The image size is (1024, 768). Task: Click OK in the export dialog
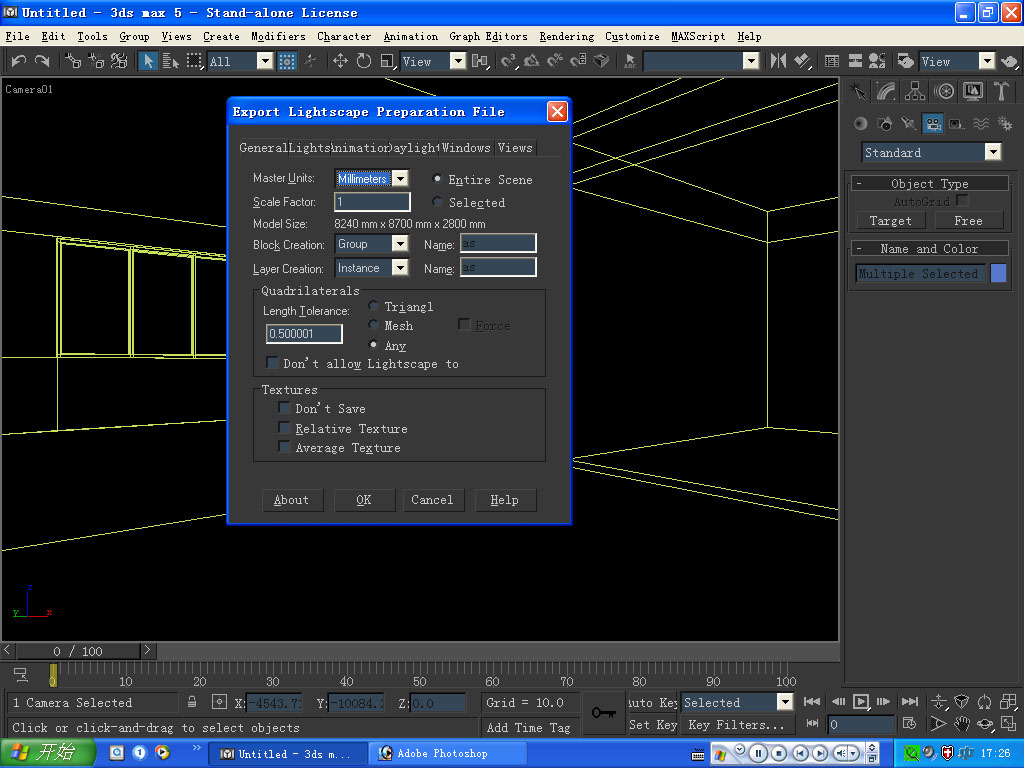[x=364, y=500]
